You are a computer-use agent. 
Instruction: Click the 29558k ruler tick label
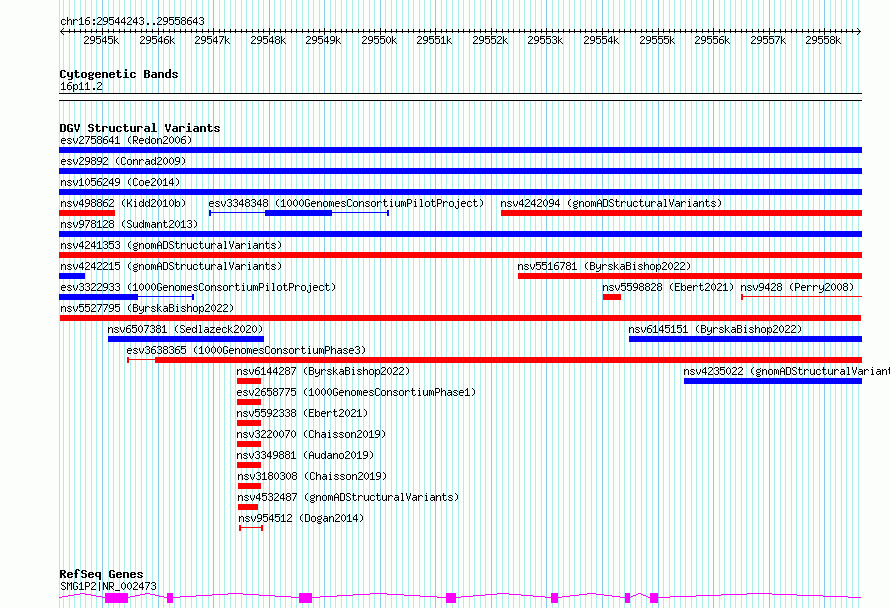pyautogui.click(x=823, y=40)
